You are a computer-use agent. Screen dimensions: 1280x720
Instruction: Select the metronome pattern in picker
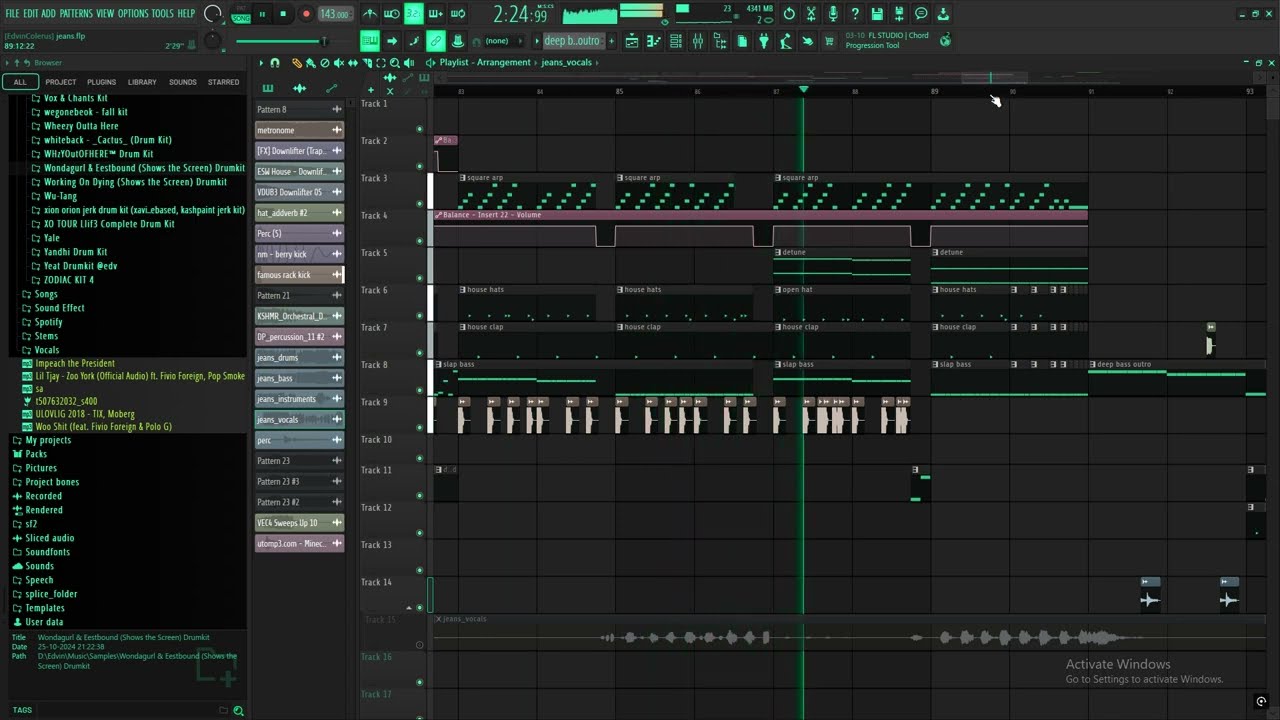click(x=299, y=130)
